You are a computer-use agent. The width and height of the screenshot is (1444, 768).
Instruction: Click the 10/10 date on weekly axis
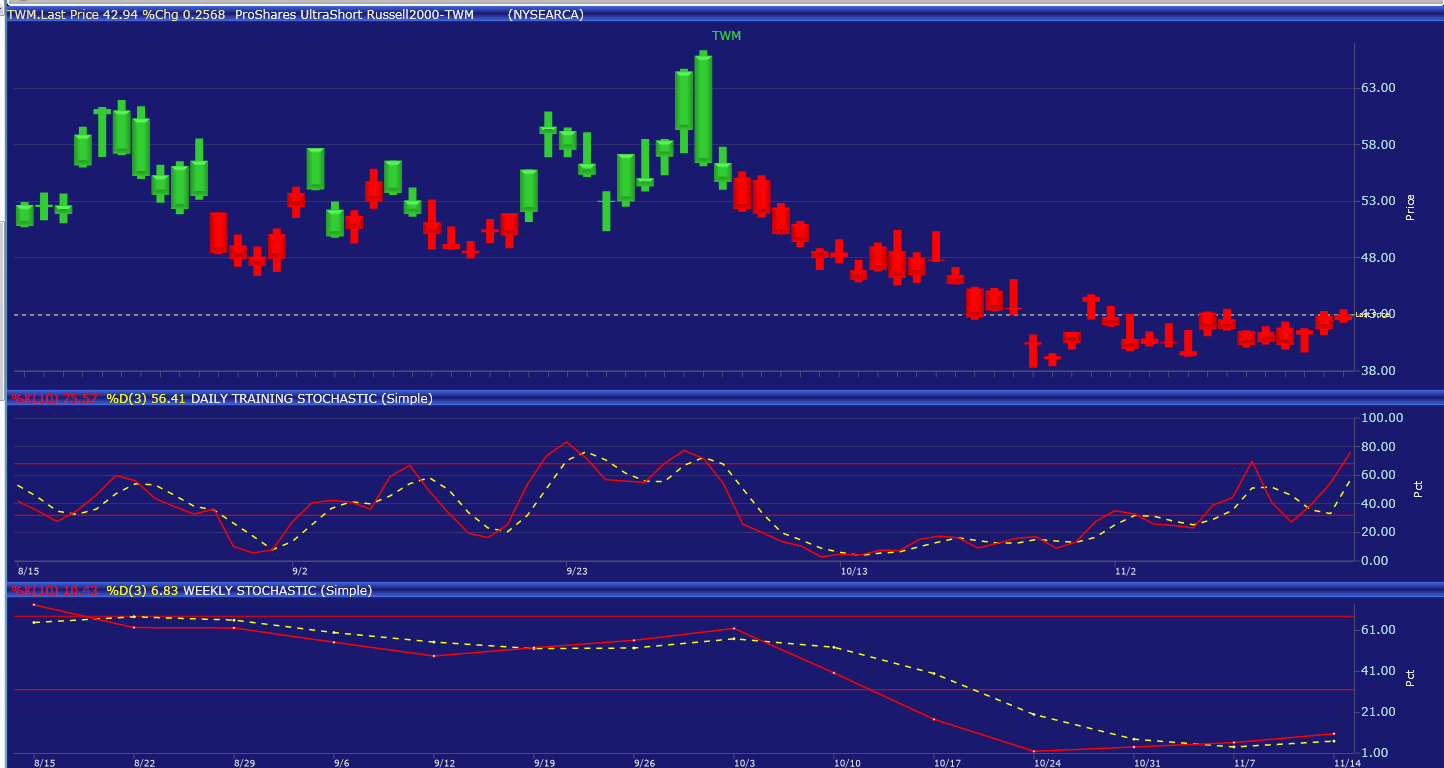(x=847, y=762)
